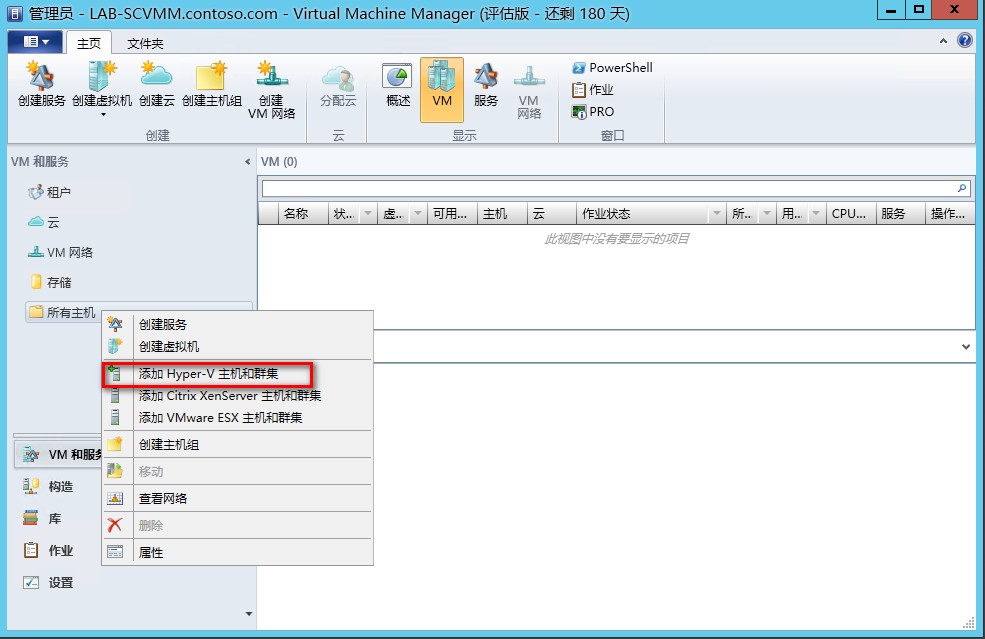Click the workspace pane options arrow
Viewport: 985px width, 639px height.
(249, 614)
